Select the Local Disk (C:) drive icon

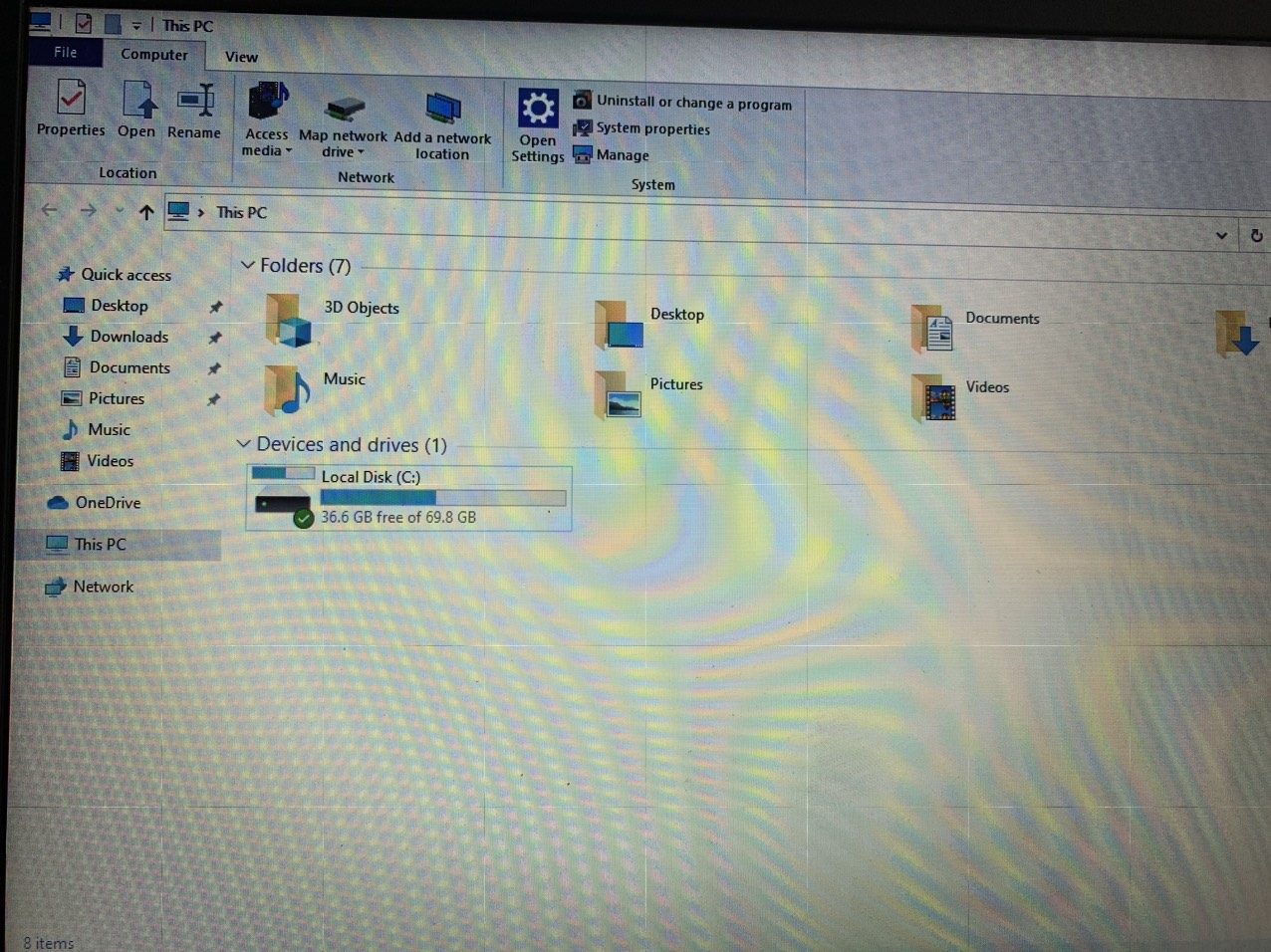point(283,496)
